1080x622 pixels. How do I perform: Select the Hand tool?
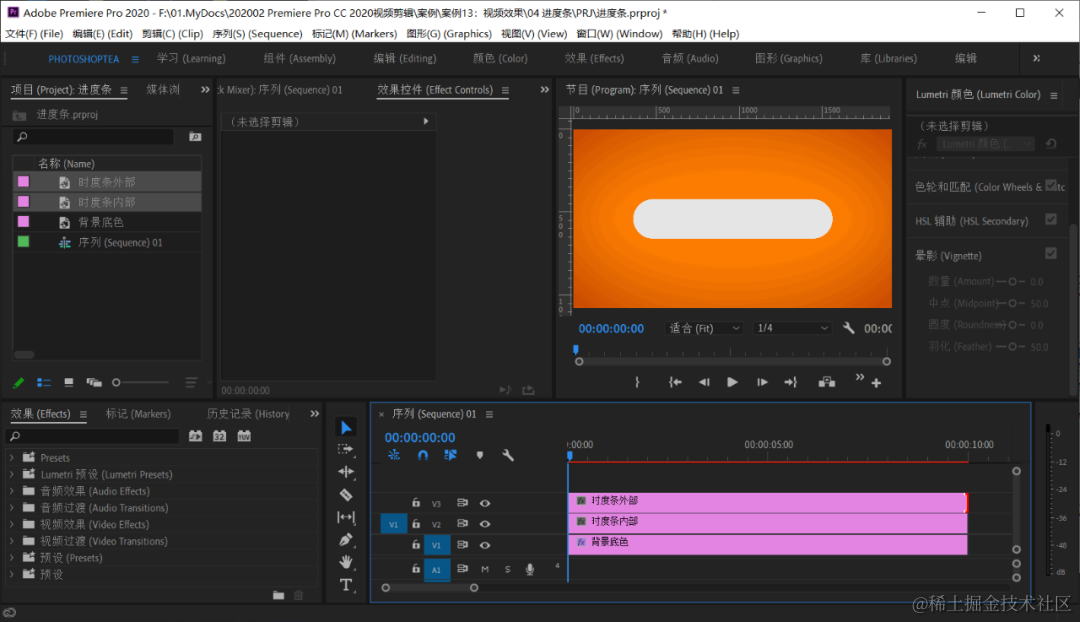coord(346,562)
